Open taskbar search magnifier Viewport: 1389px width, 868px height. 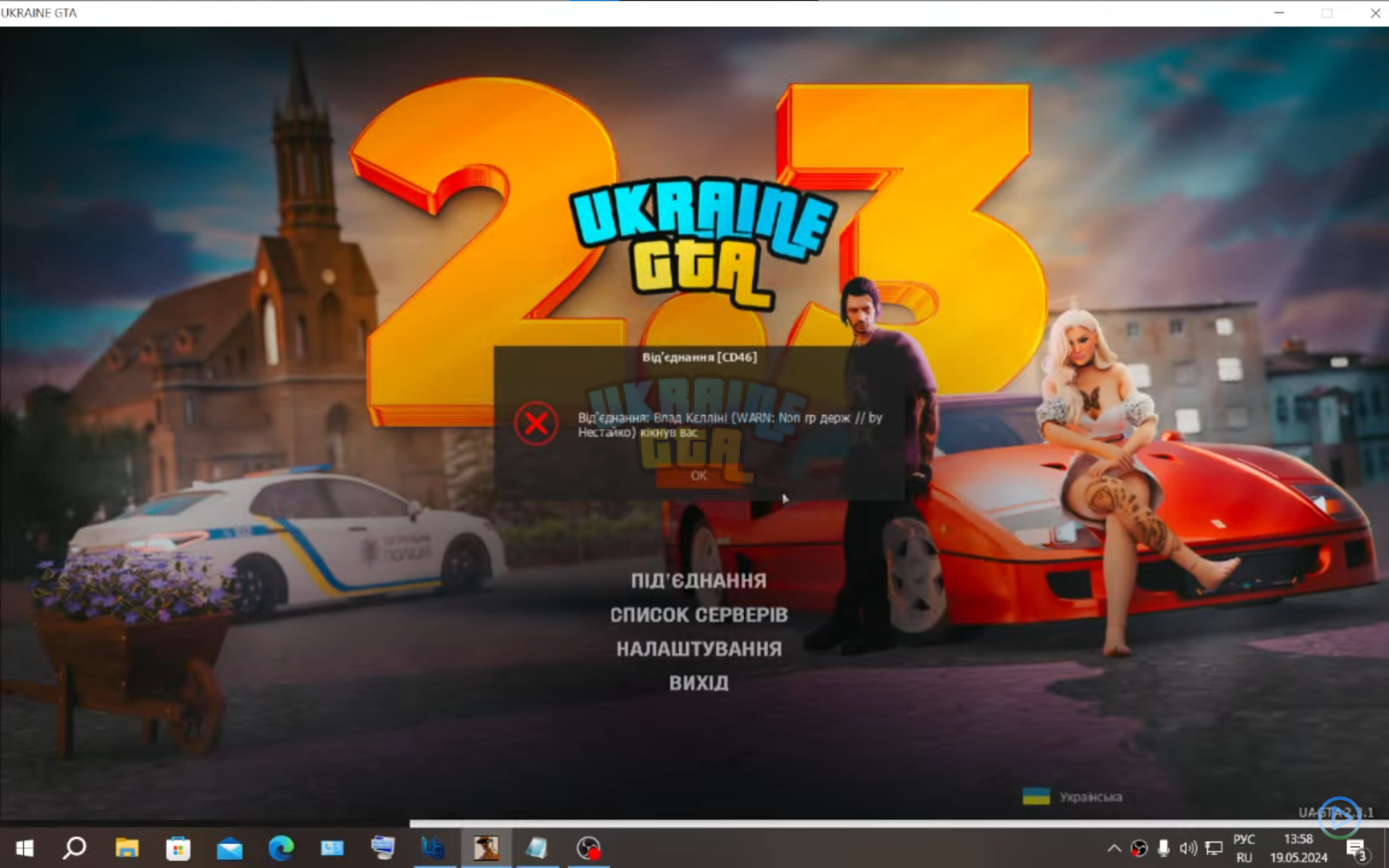[x=74, y=848]
